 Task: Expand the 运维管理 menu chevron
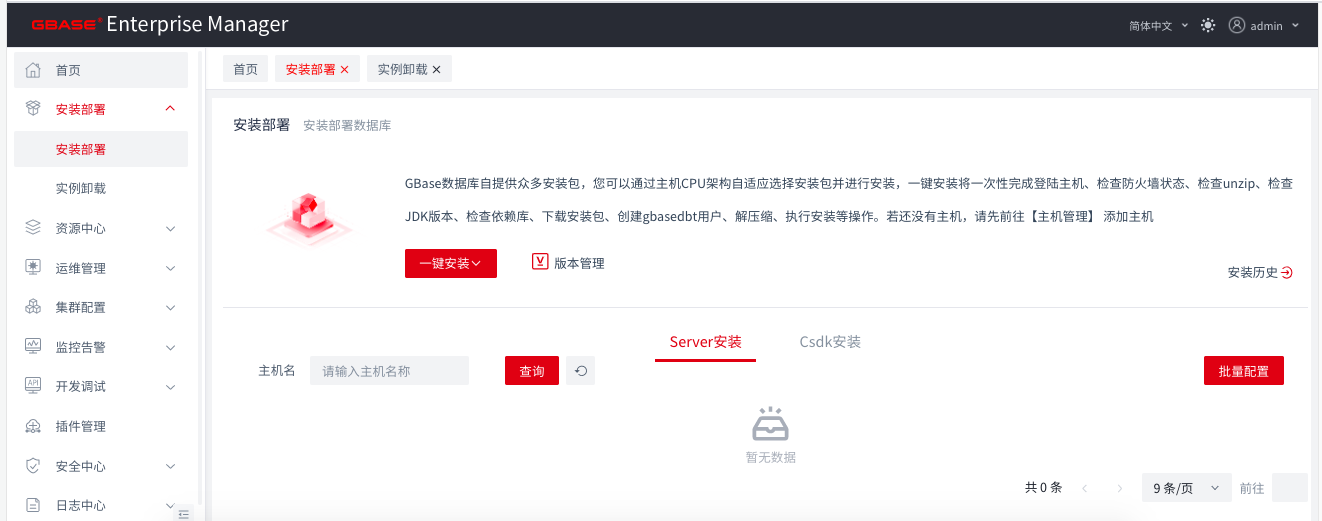pyautogui.click(x=170, y=268)
